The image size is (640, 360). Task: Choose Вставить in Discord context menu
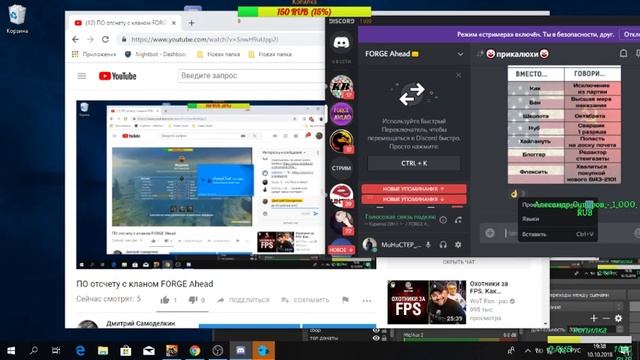pos(557,234)
